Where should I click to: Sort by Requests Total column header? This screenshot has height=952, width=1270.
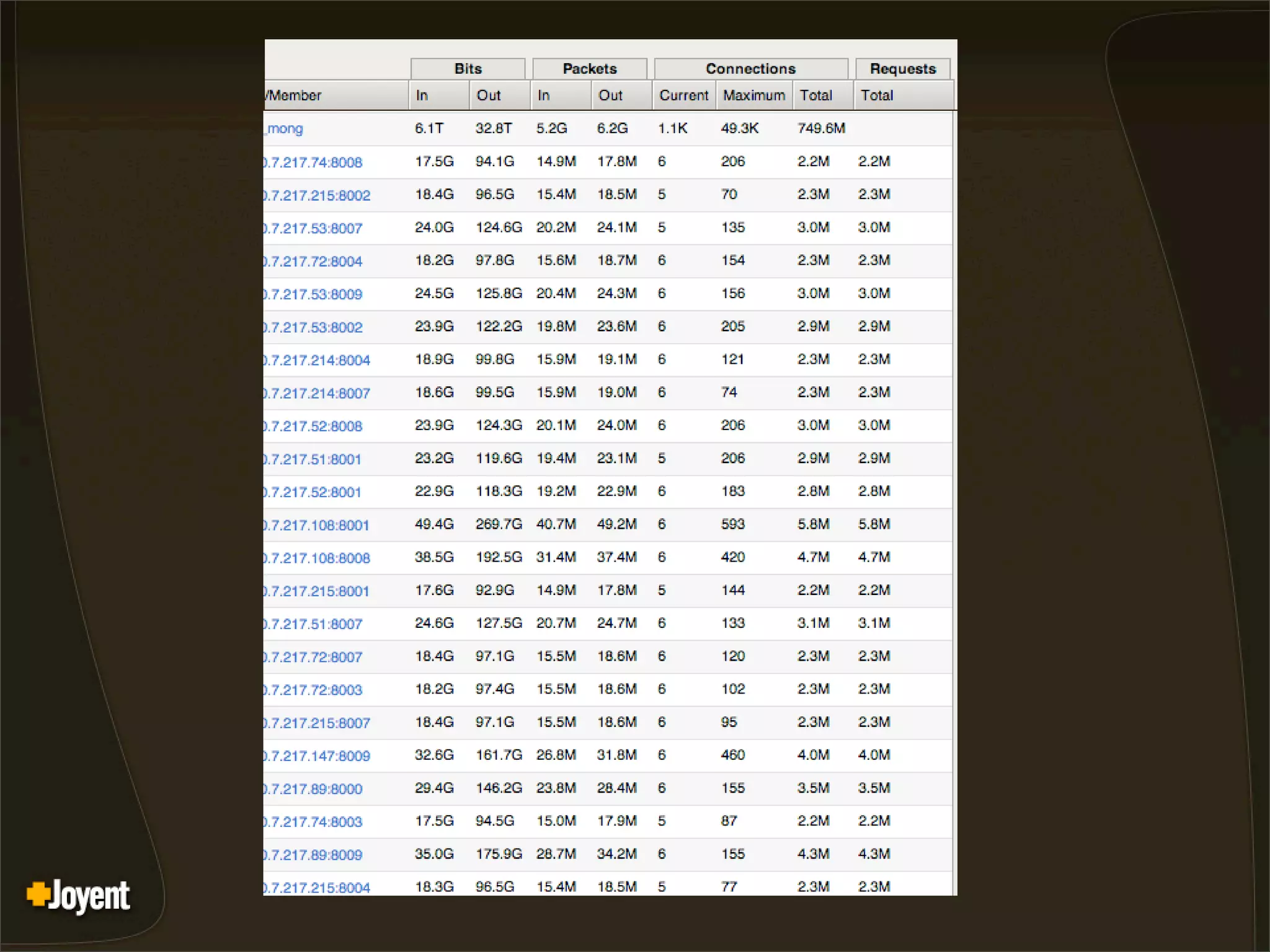point(904,95)
